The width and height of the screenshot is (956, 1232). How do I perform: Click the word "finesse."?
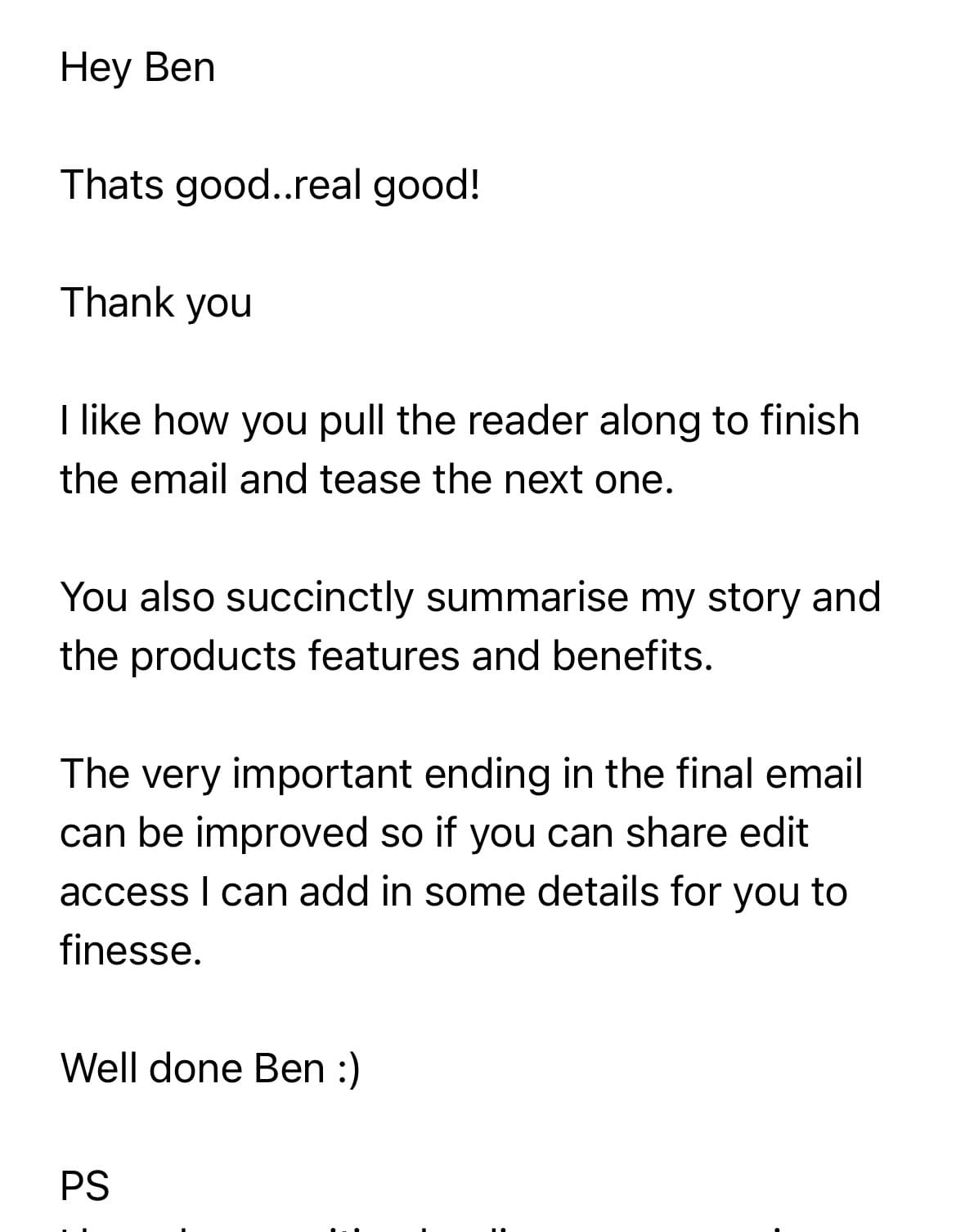pos(130,951)
